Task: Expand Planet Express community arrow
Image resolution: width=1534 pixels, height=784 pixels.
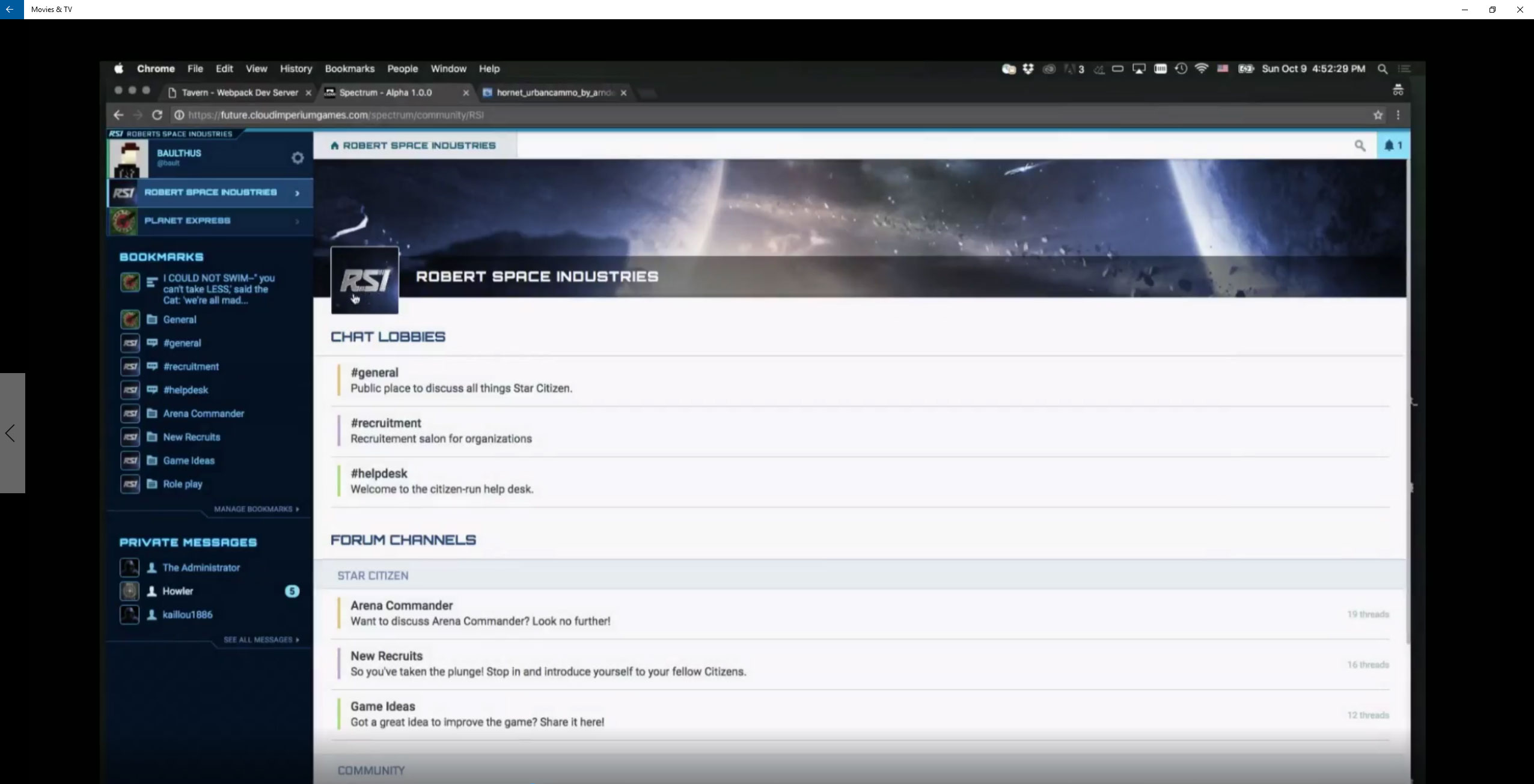Action: (297, 222)
